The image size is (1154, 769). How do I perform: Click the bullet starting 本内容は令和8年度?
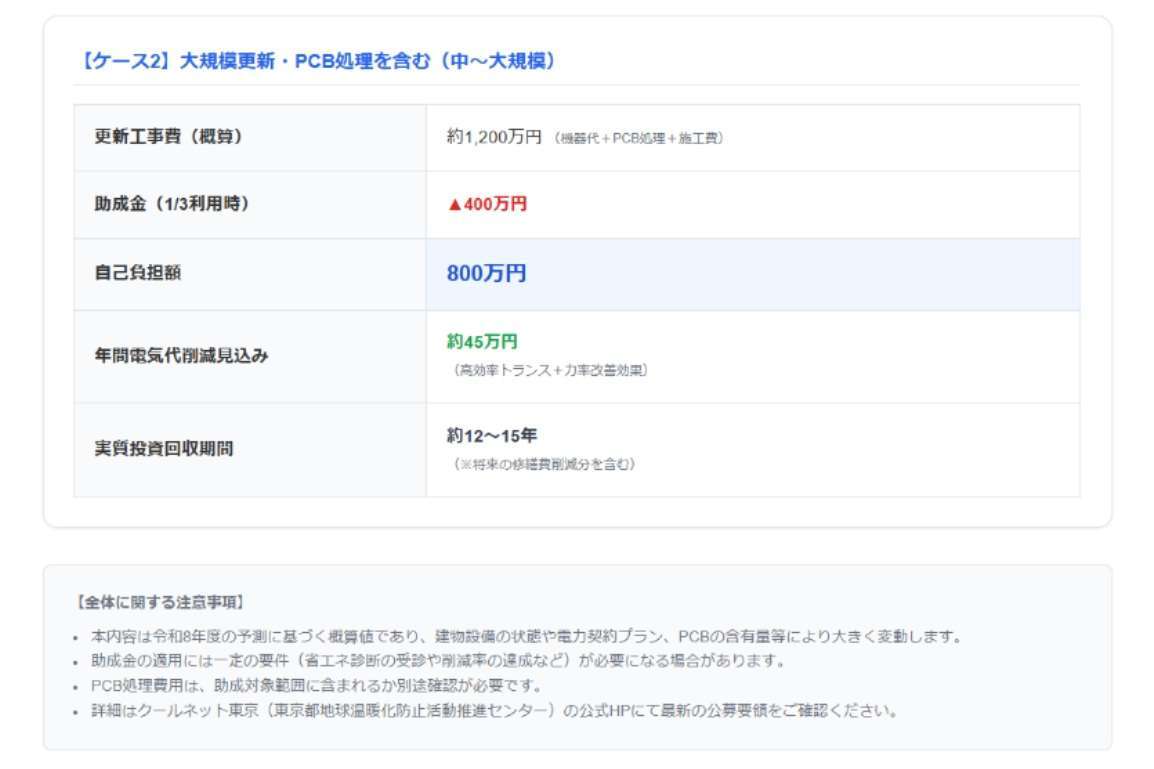click(525, 637)
